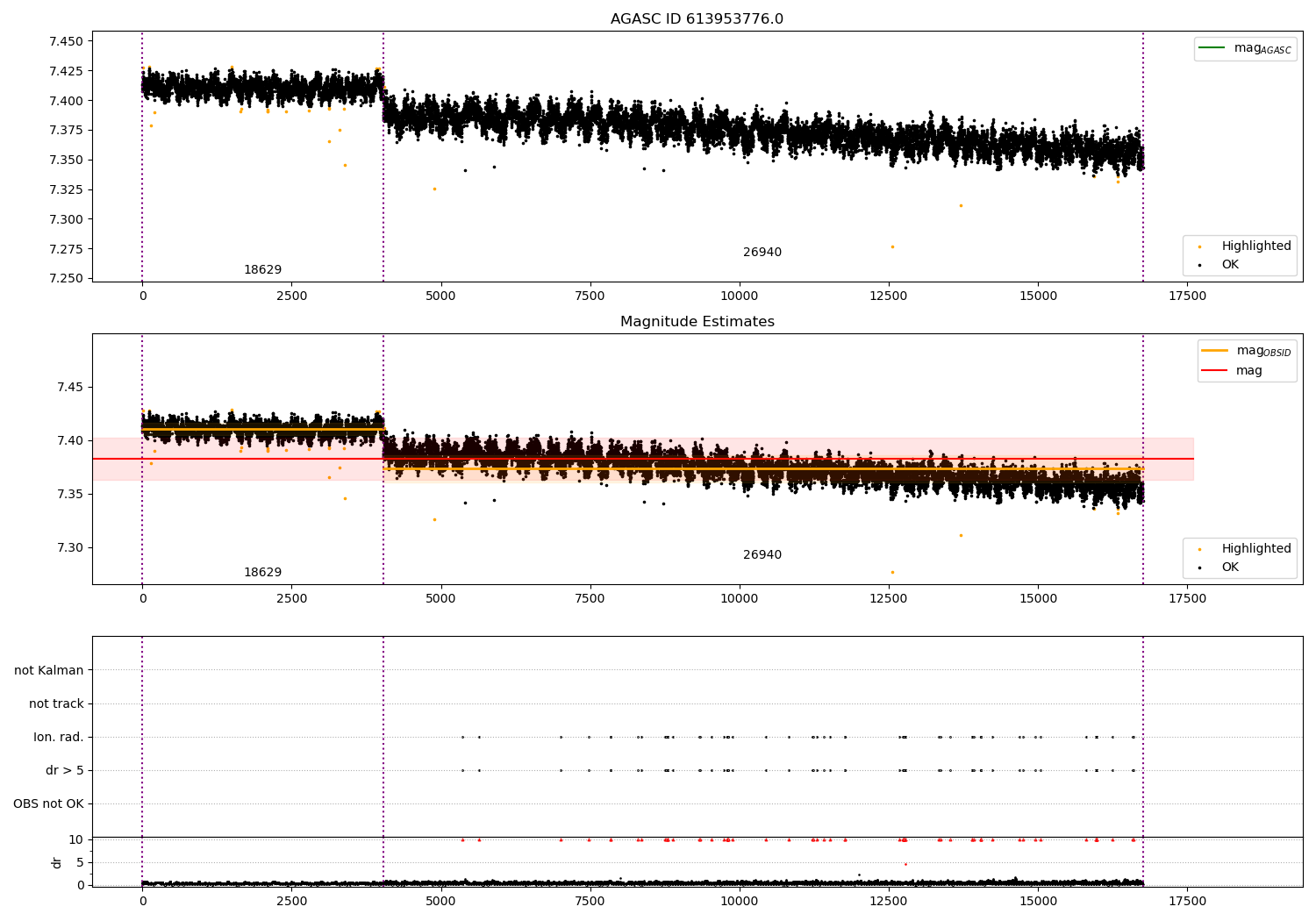The height and width of the screenshot is (921, 1316).
Task: Click the 'dr' y-axis label
Action: tap(57, 862)
